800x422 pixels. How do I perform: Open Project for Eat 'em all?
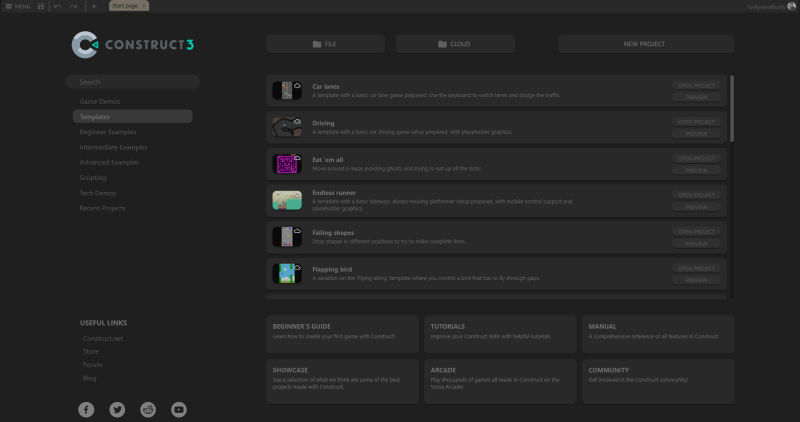(696, 159)
